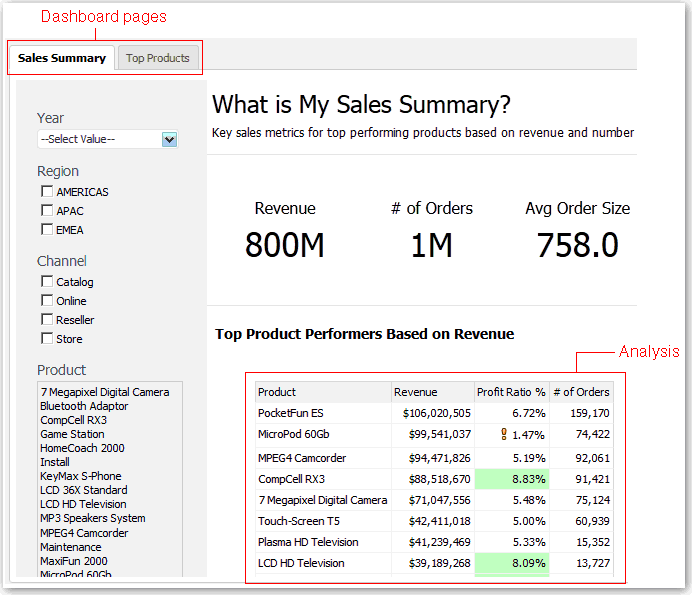692x595 pixels.
Task: Switch to the Top Products tab
Action: (x=157, y=58)
